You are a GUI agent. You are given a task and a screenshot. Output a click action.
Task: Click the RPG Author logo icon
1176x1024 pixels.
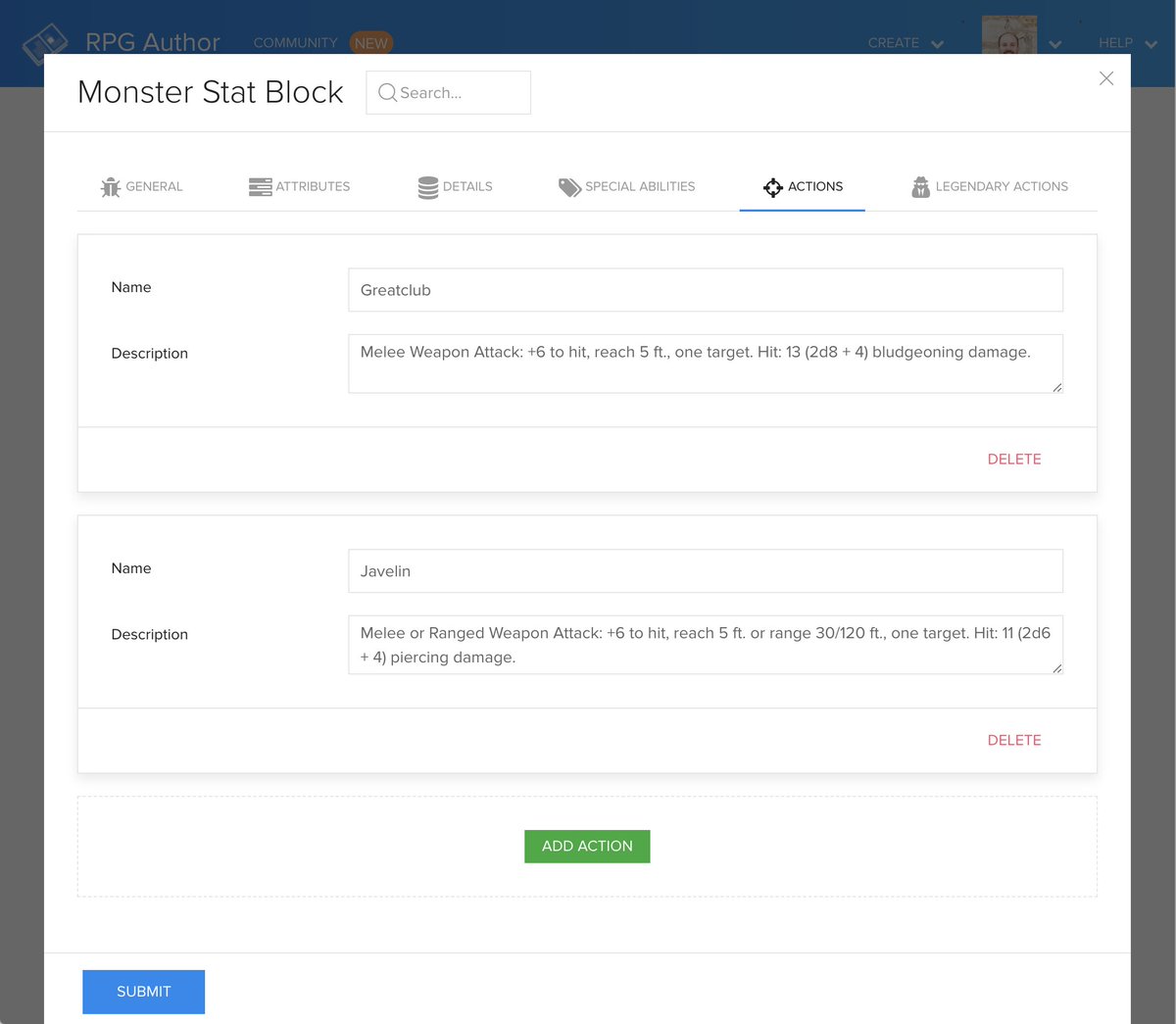[45, 43]
